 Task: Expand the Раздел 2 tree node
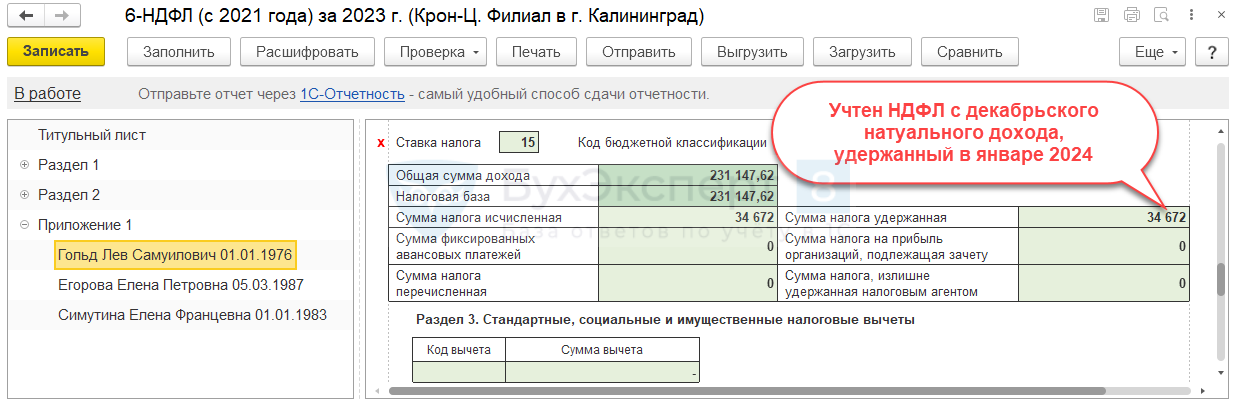(x=24, y=195)
